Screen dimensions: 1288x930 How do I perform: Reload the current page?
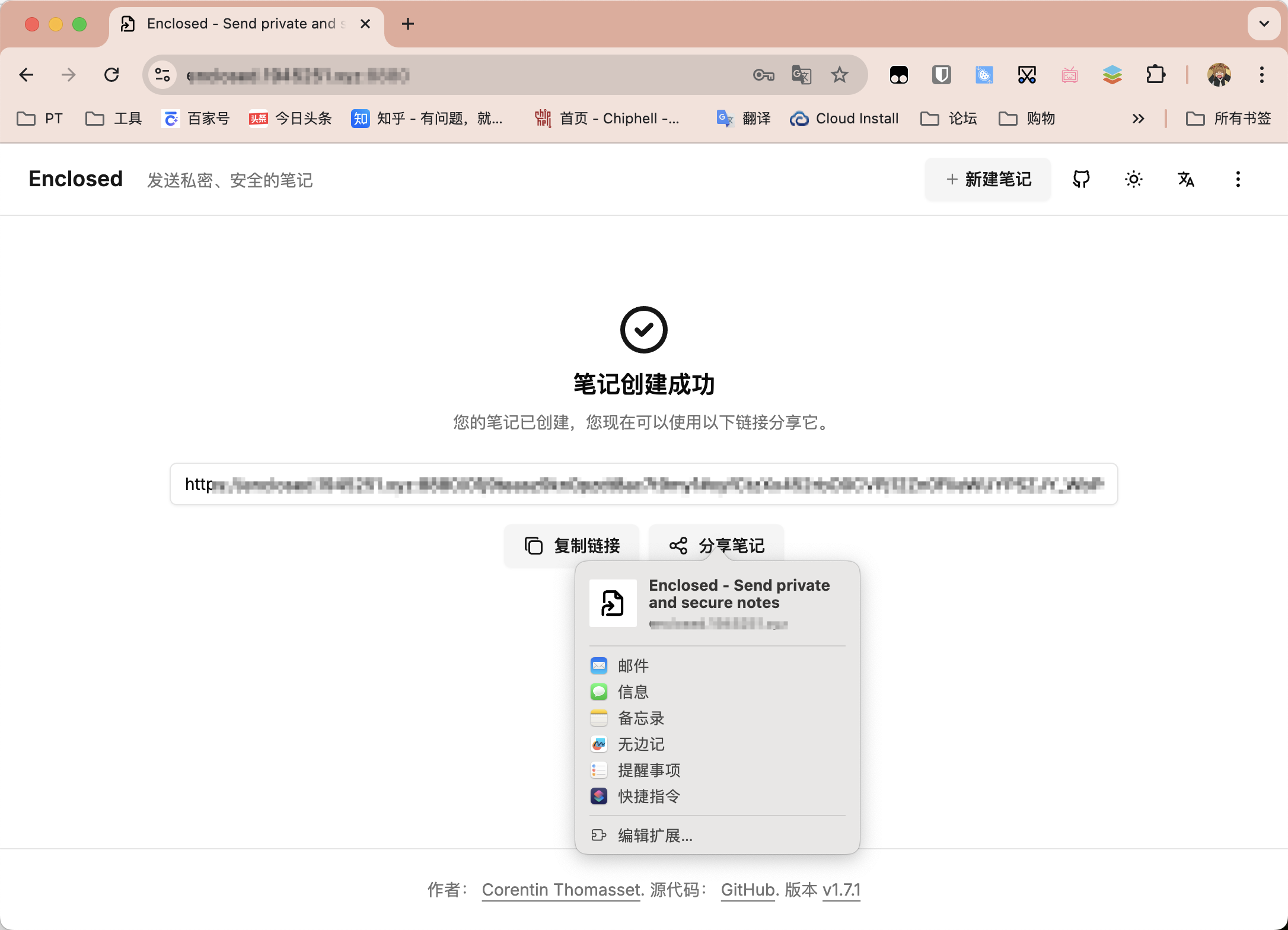(111, 75)
